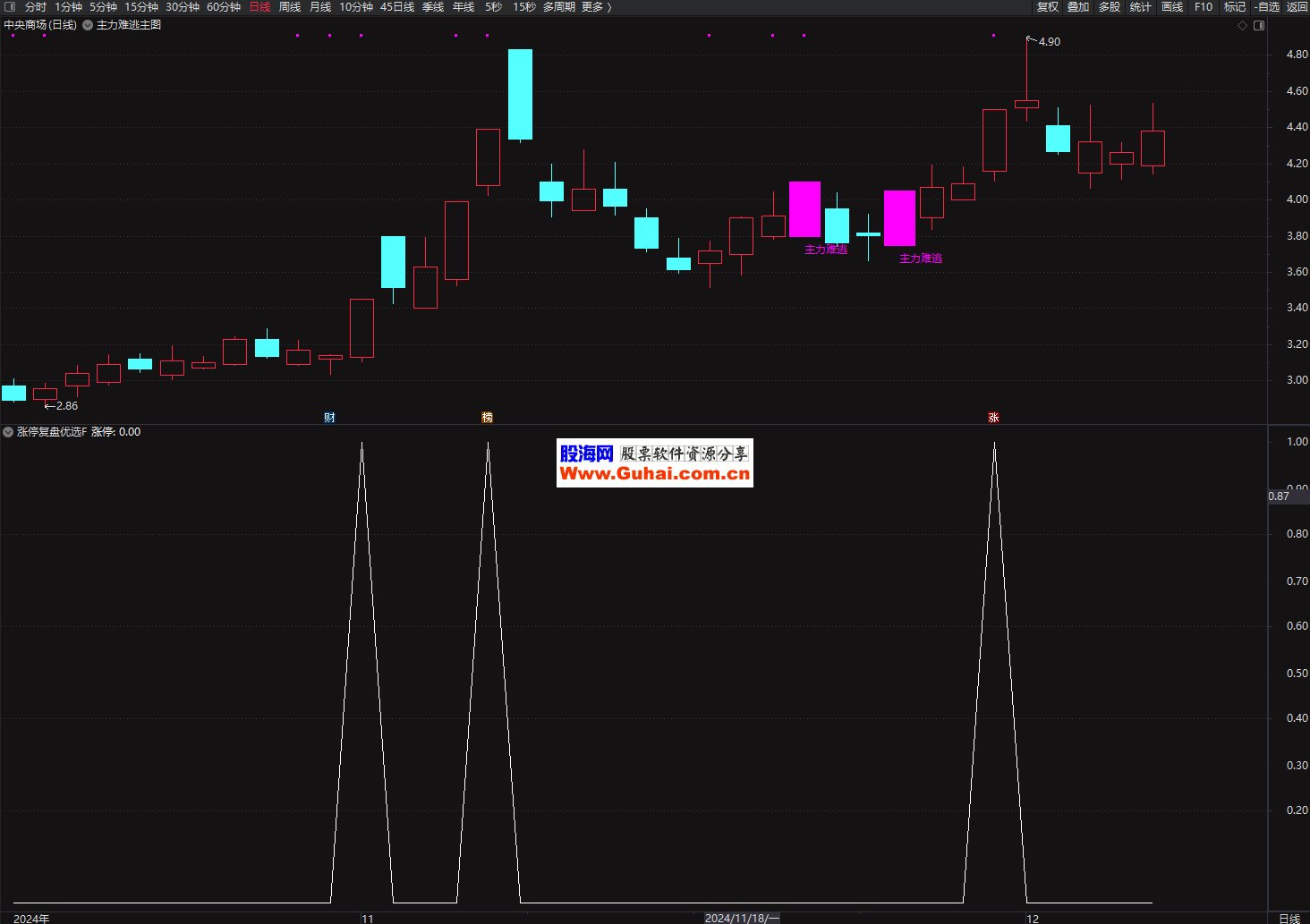This screenshot has height=924, width=1310.
Task: Click the orange 榜 event marker
Action: click(488, 418)
